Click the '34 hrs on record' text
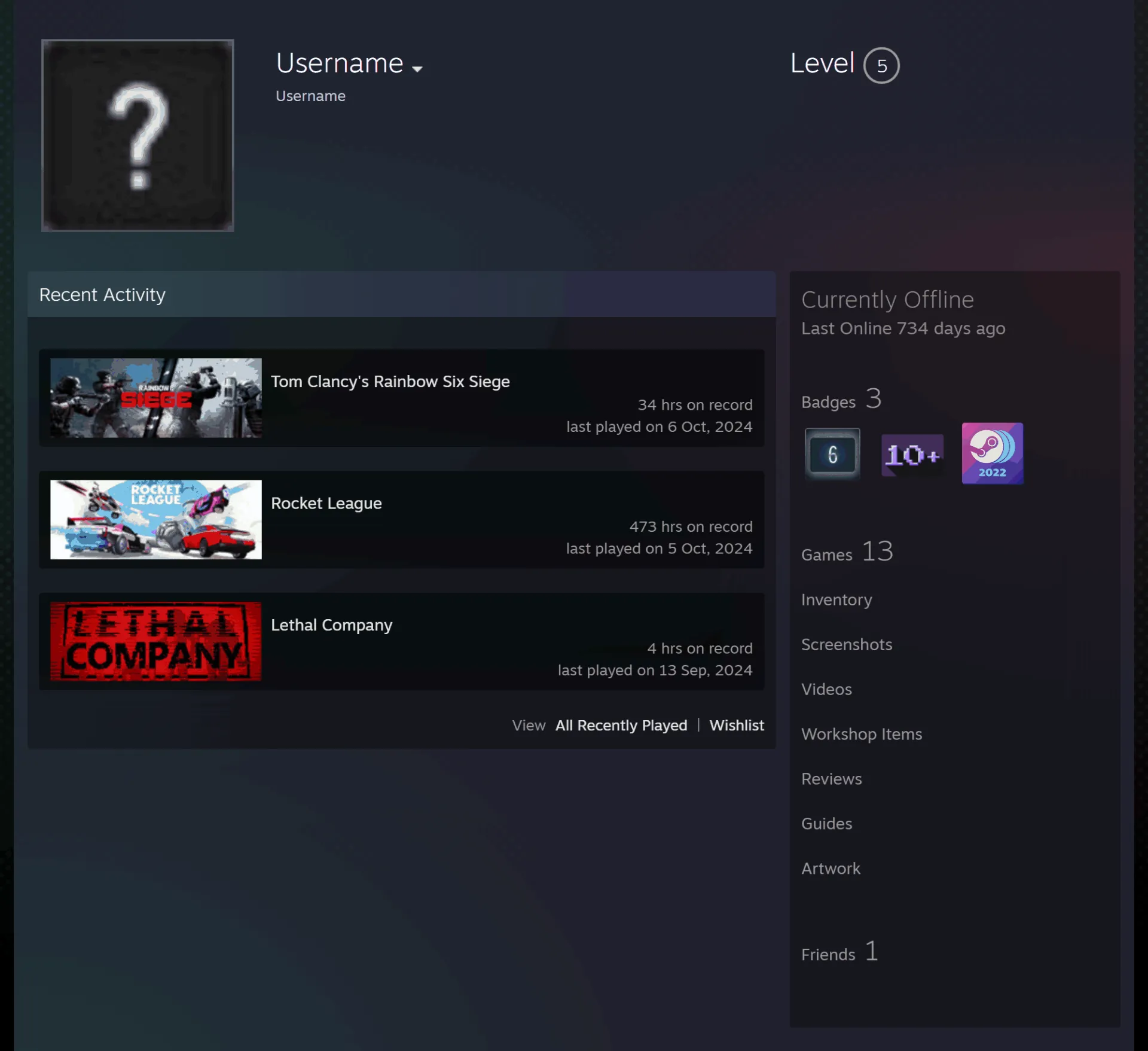This screenshot has height=1051, width=1148. (695, 406)
